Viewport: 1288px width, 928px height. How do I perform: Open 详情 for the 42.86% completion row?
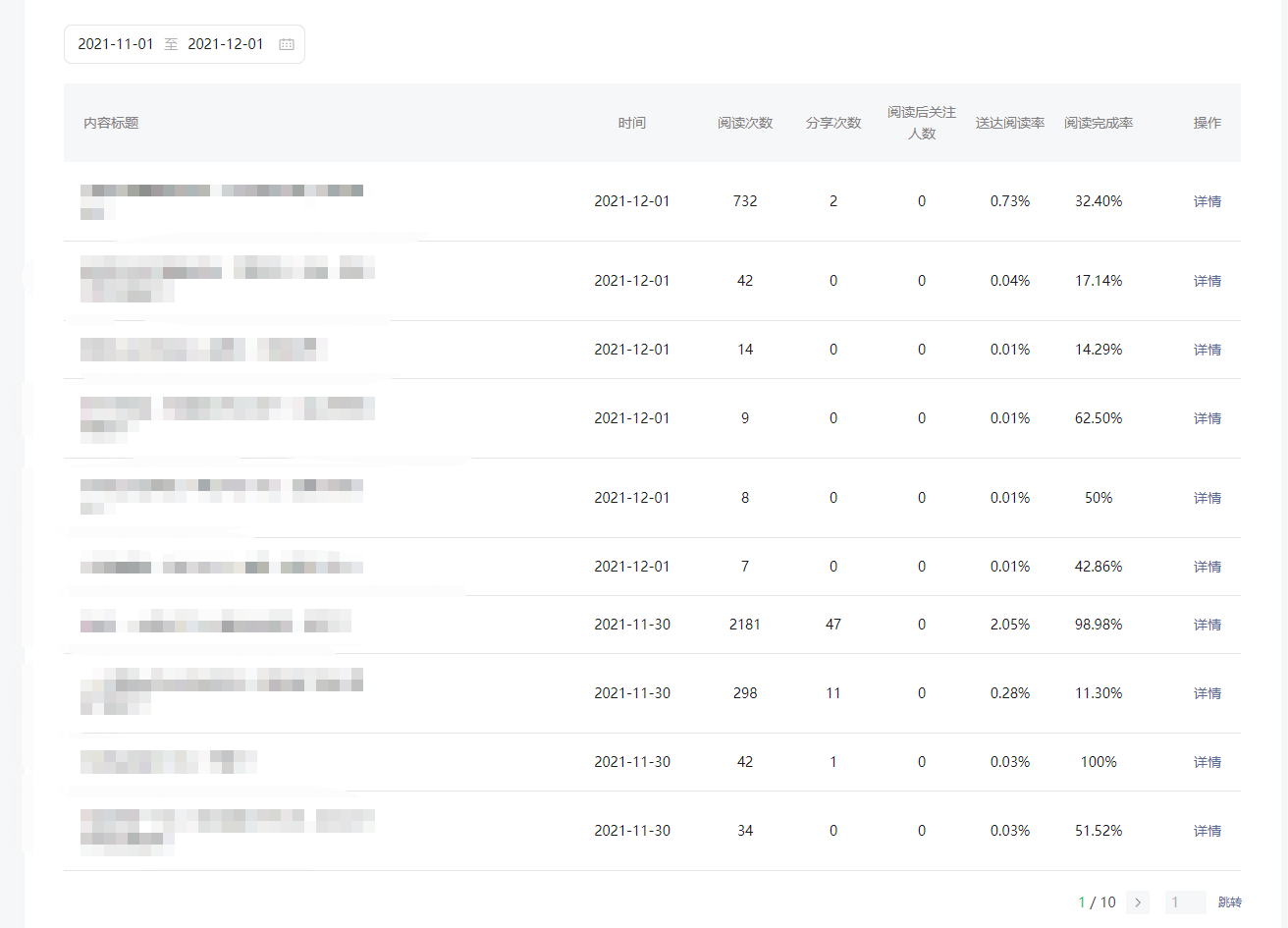point(1207,567)
